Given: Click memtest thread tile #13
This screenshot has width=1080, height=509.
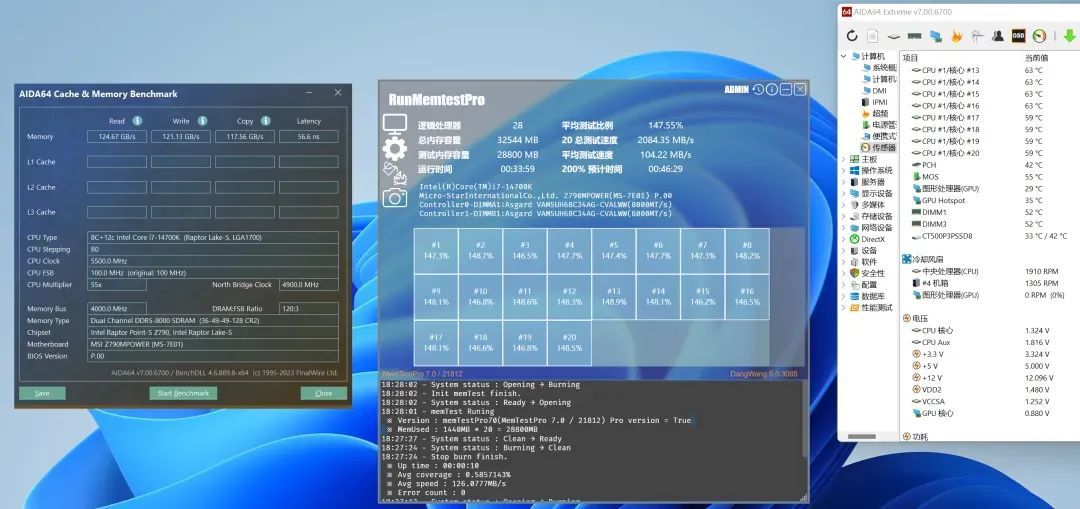Looking at the screenshot, I should point(613,297).
